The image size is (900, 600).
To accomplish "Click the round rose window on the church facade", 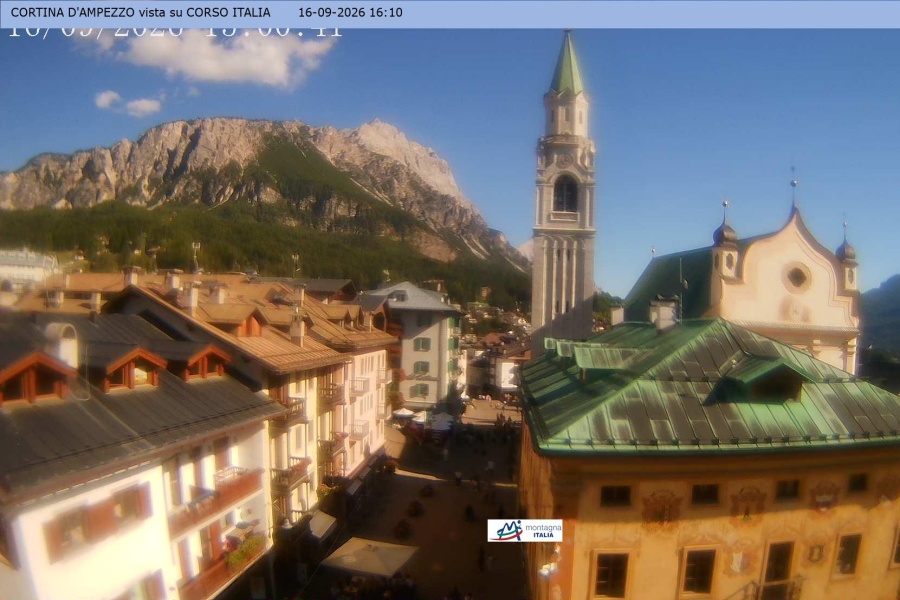I will coord(797,277).
